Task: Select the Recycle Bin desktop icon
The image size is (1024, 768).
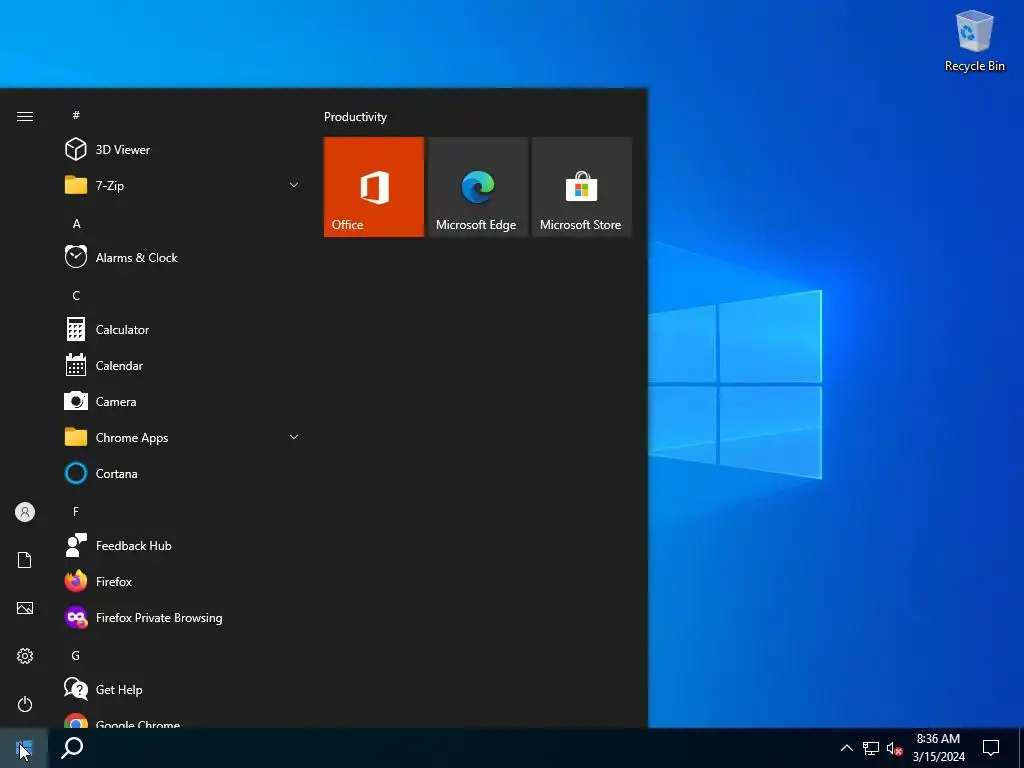Action: click(x=974, y=40)
